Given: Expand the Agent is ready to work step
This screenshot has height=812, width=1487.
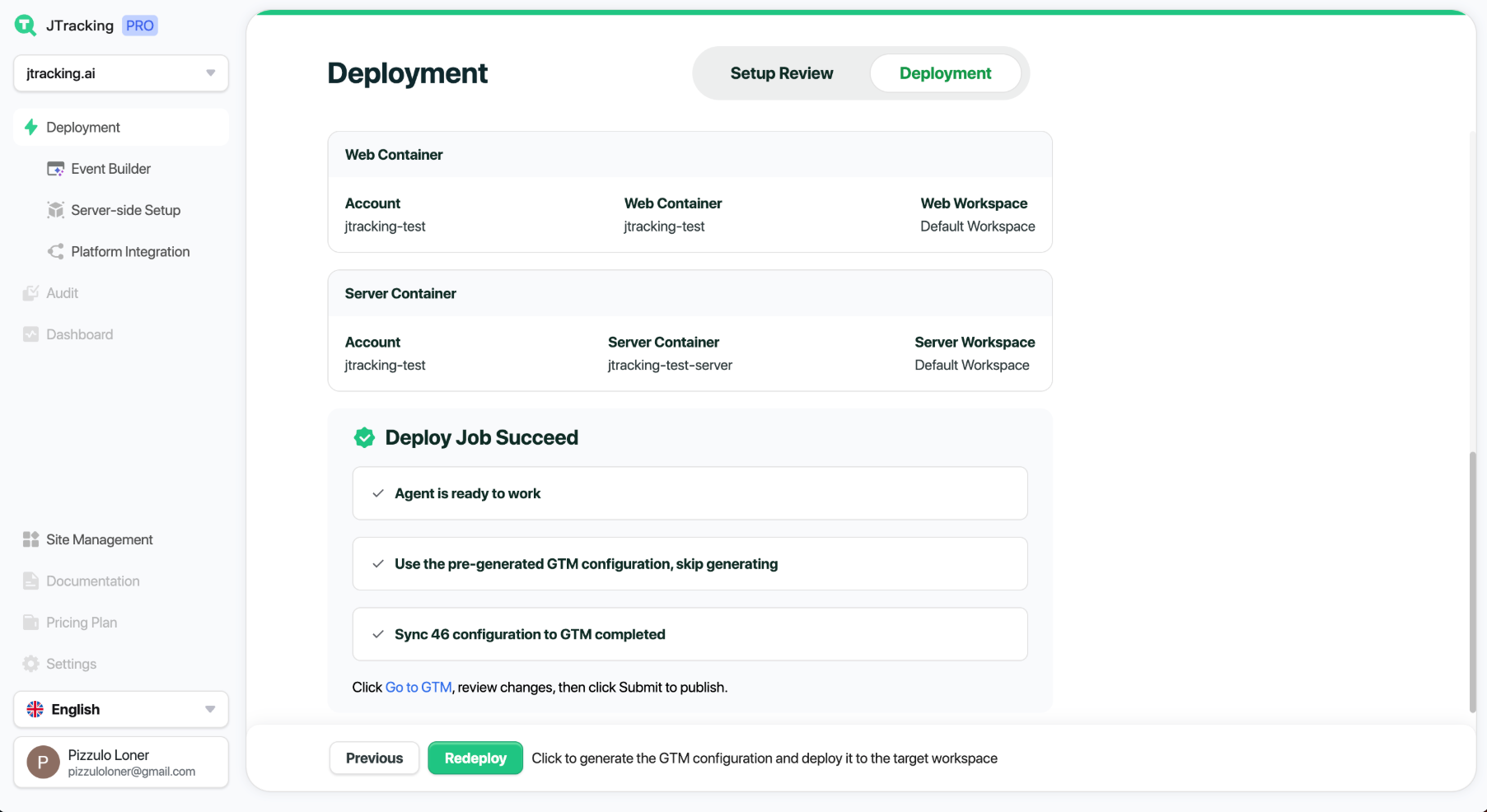Looking at the screenshot, I should [690, 493].
